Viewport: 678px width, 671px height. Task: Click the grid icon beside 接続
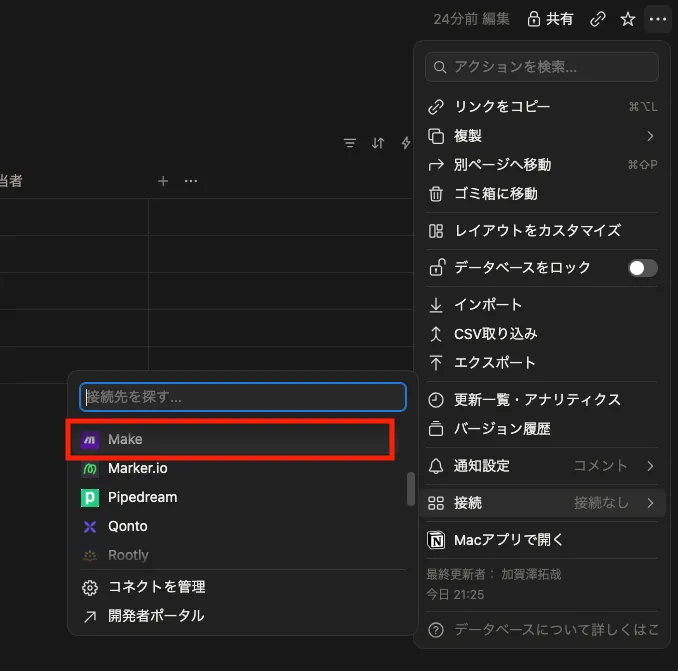pos(436,503)
